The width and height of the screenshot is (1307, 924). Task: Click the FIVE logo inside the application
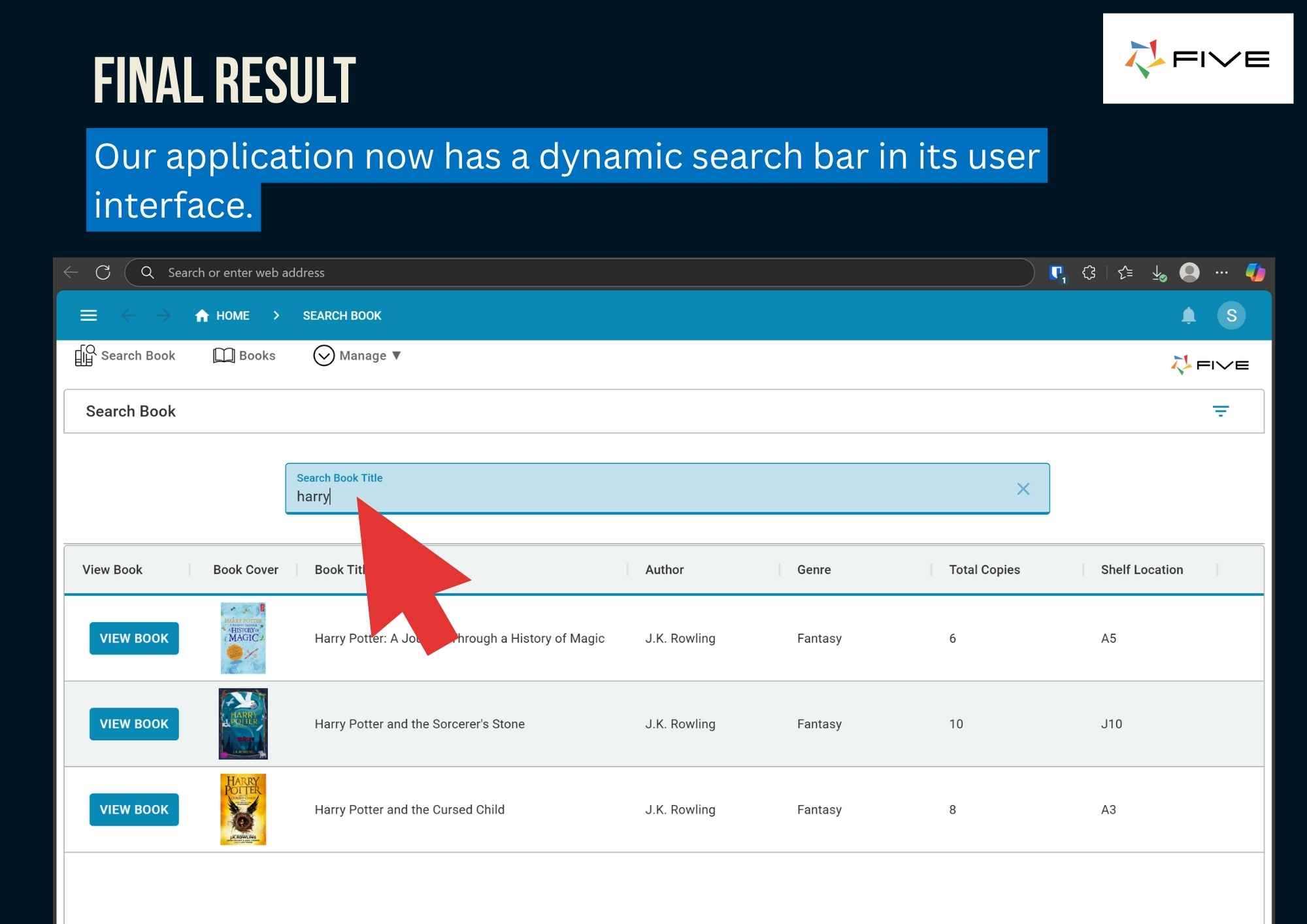[x=1208, y=363]
